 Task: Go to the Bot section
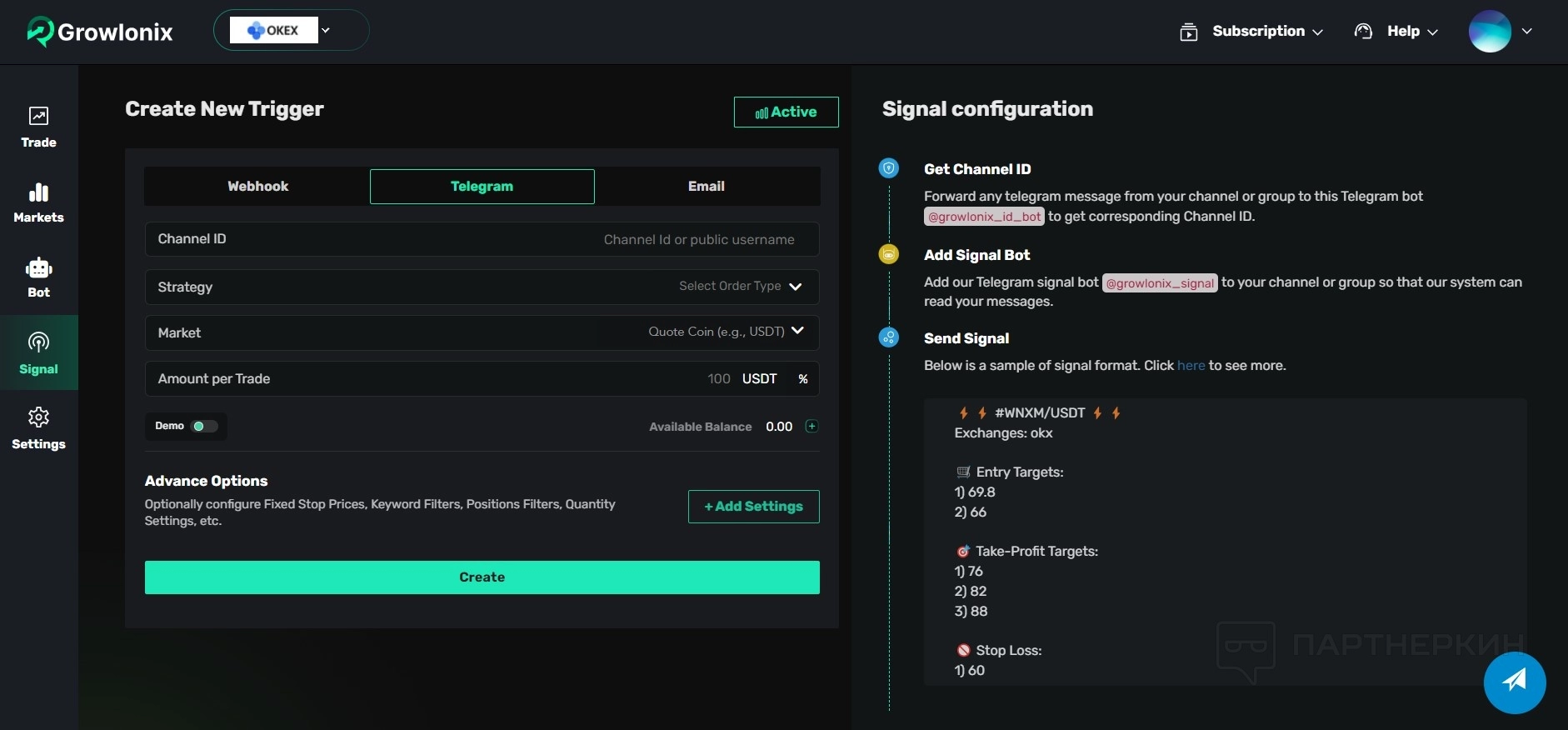pyautogui.click(x=38, y=277)
